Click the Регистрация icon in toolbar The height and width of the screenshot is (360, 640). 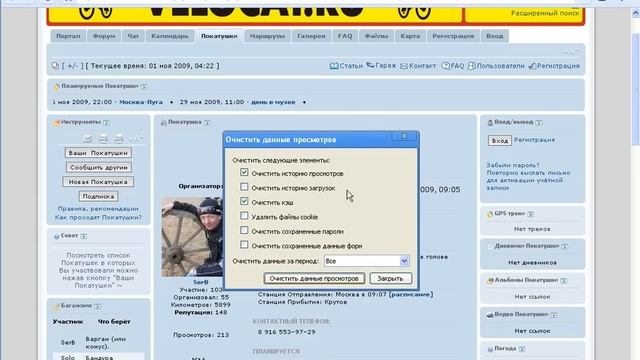pyautogui.click(x=532, y=66)
